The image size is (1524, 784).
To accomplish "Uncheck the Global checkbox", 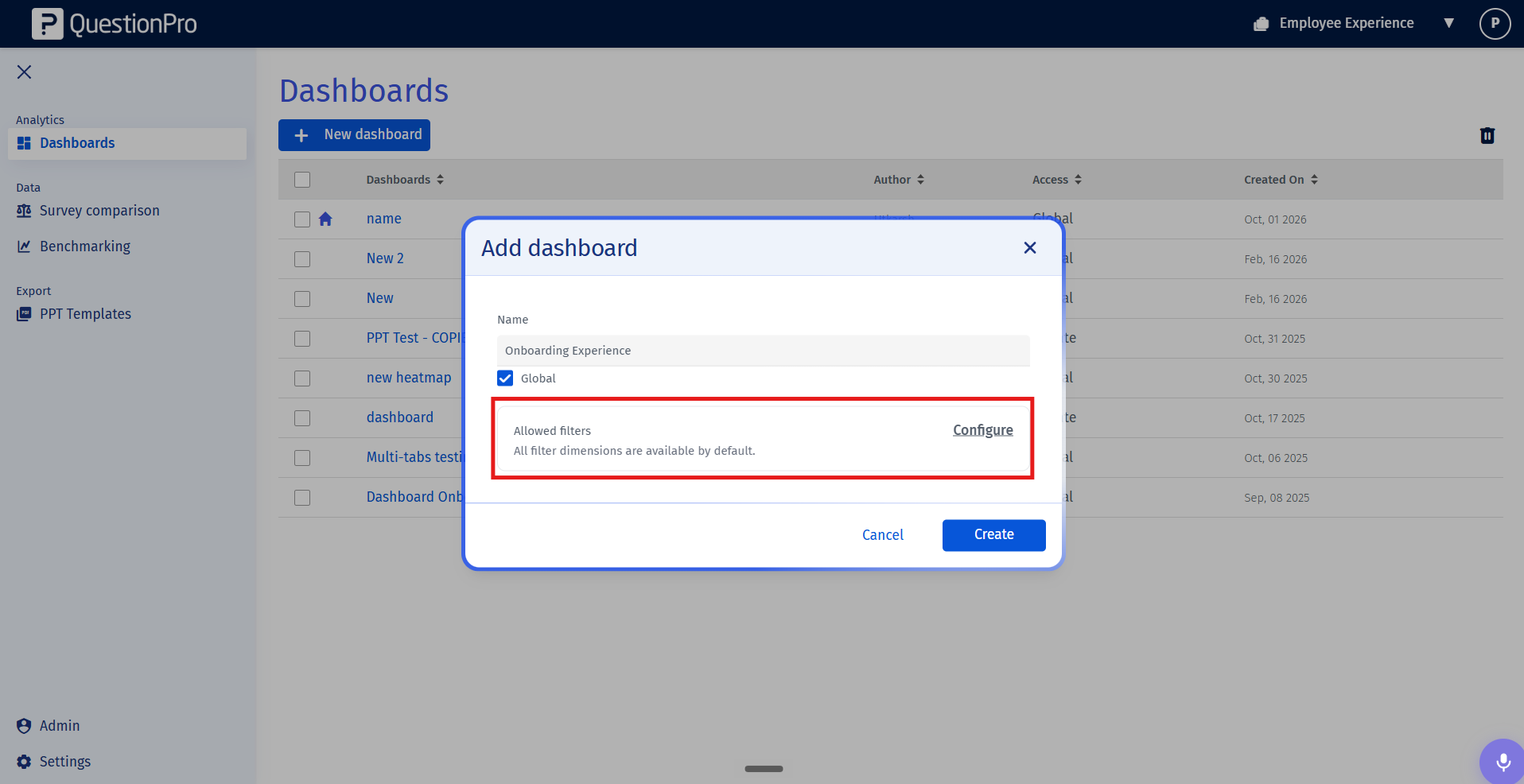I will [x=505, y=378].
